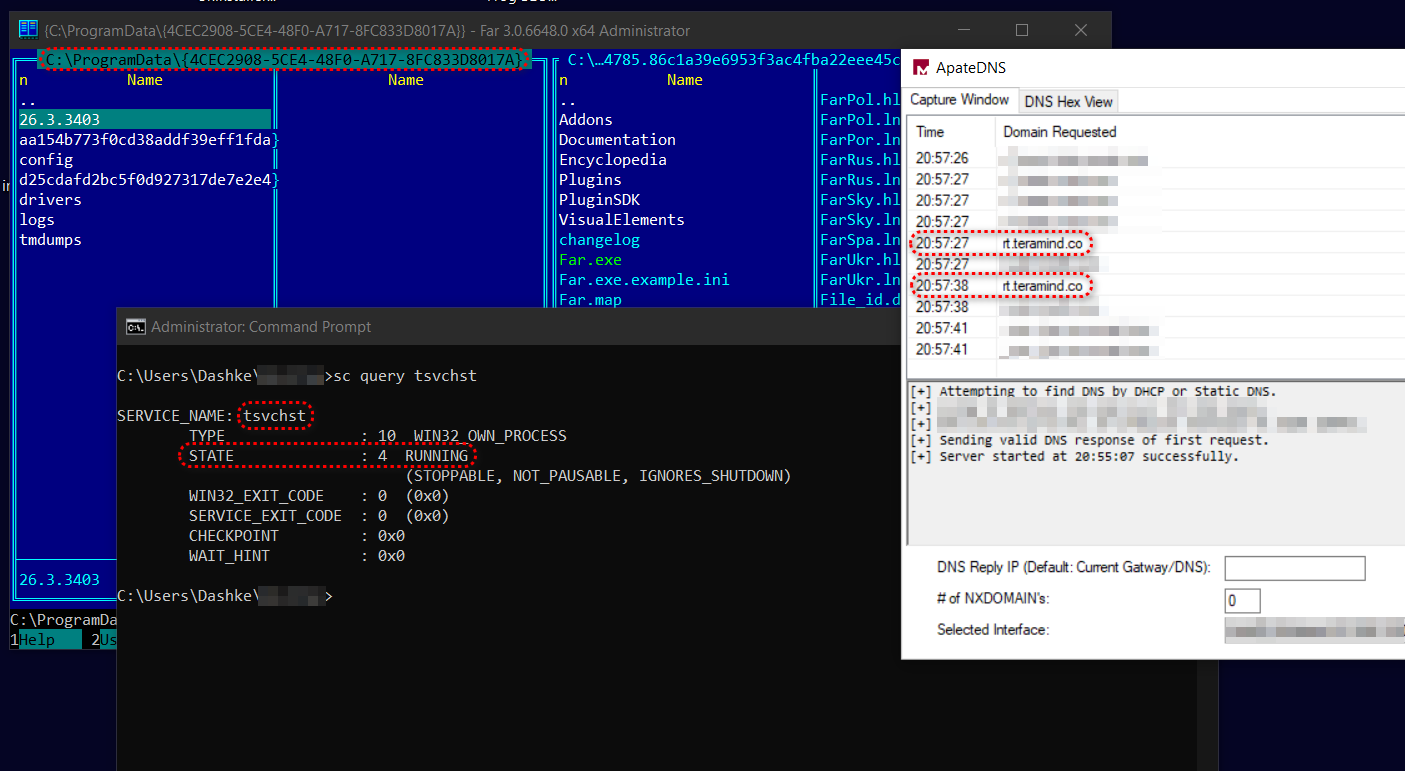Switch to the DNS Hex View tab
The image size is (1405, 771).
(x=1068, y=101)
